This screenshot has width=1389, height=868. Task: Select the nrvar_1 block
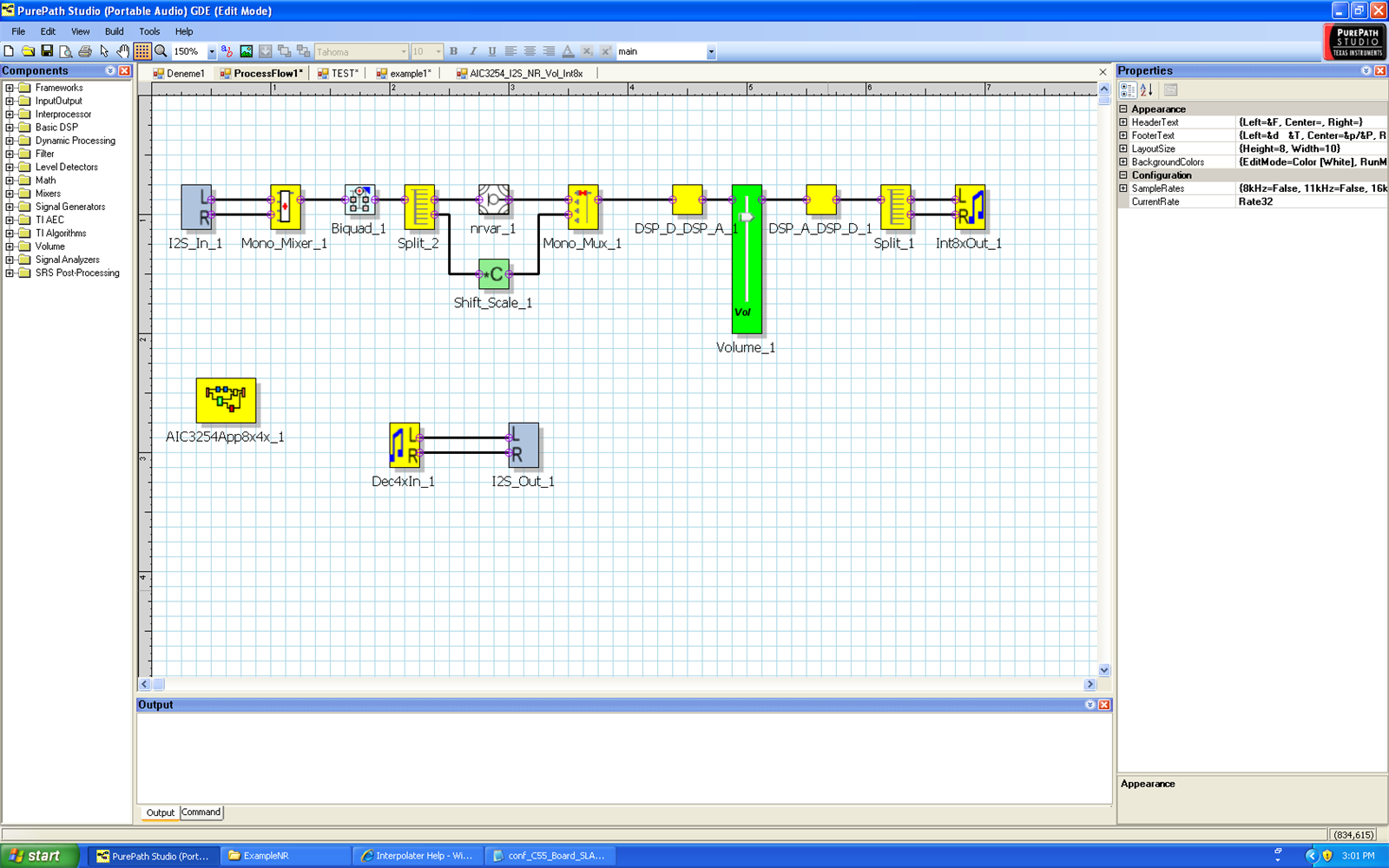(494, 200)
